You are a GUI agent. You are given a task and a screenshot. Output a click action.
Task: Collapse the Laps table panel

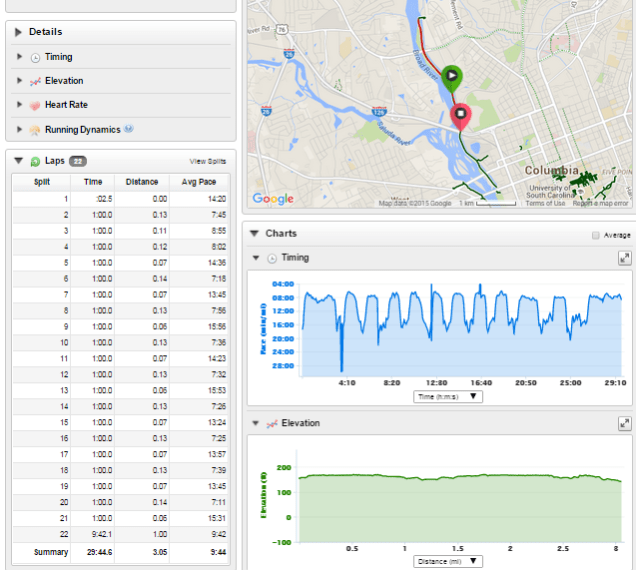[19, 160]
